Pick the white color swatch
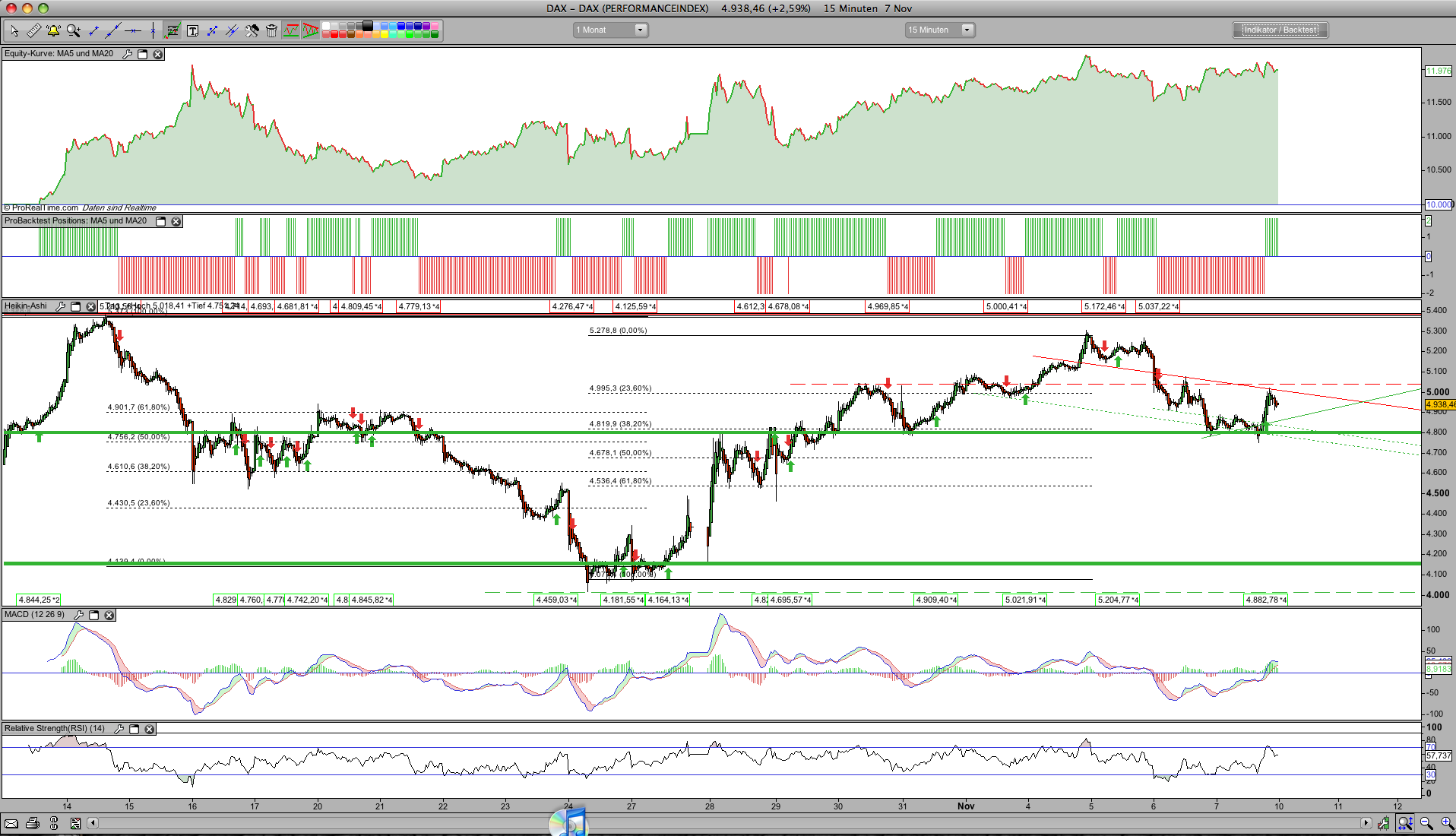 (x=326, y=26)
